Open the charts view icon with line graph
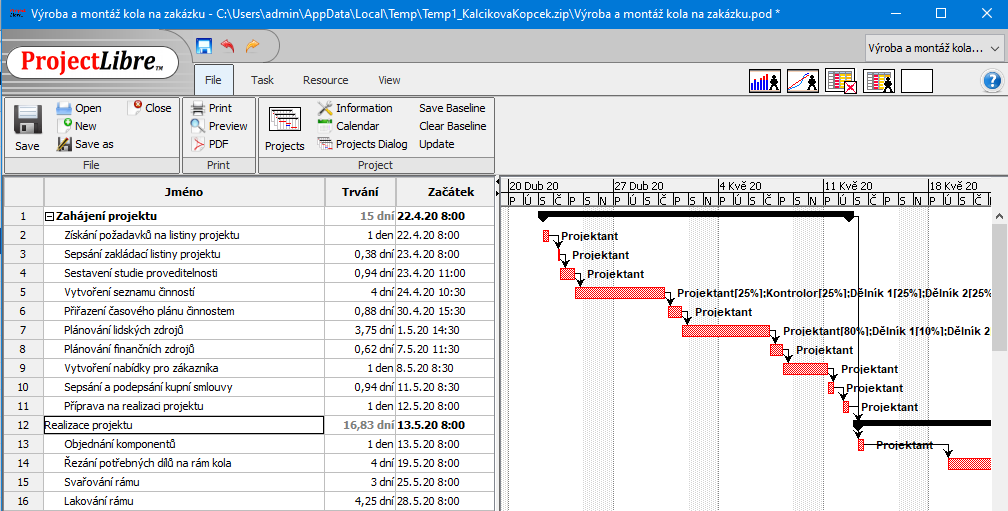This screenshot has width=1008, height=511. pyautogui.click(x=803, y=81)
